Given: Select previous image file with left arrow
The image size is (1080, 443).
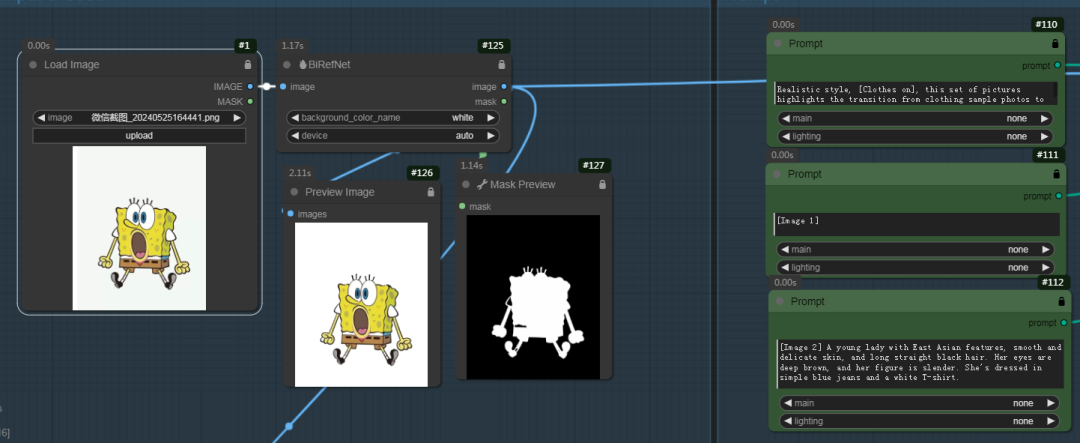Looking at the screenshot, I should (x=41, y=118).
